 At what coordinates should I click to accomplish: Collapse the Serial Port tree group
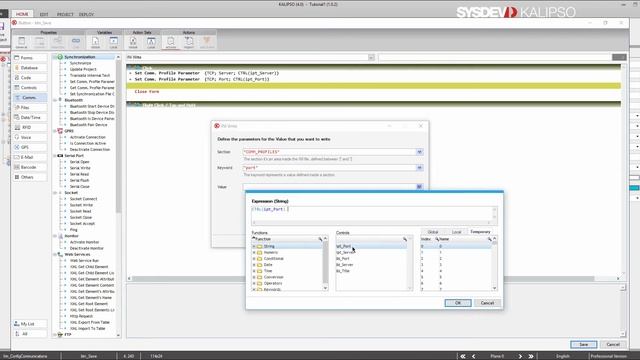pyautogui.click(x=55, y=156)
